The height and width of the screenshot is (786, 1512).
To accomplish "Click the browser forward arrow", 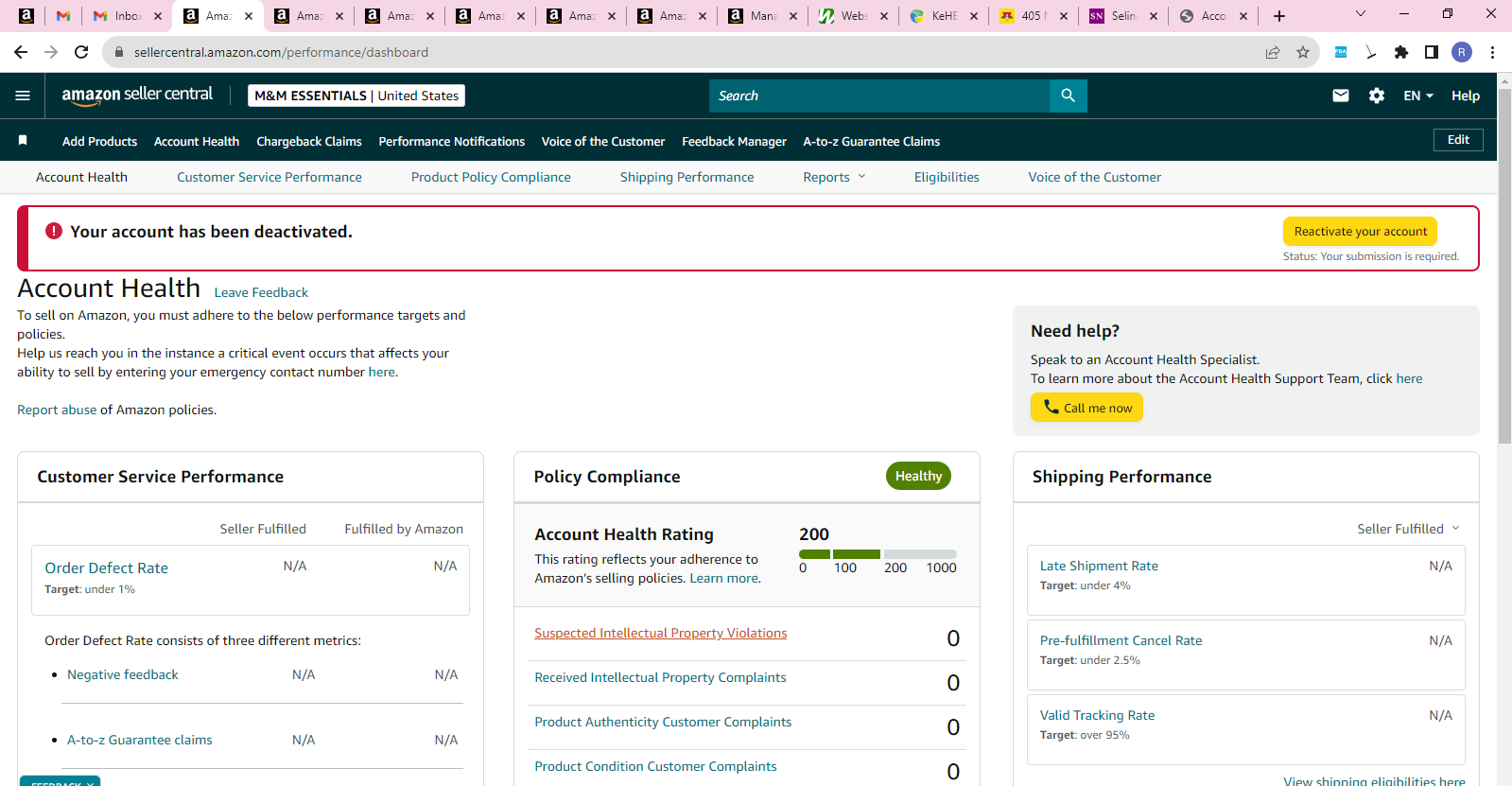I will point(51,52).
